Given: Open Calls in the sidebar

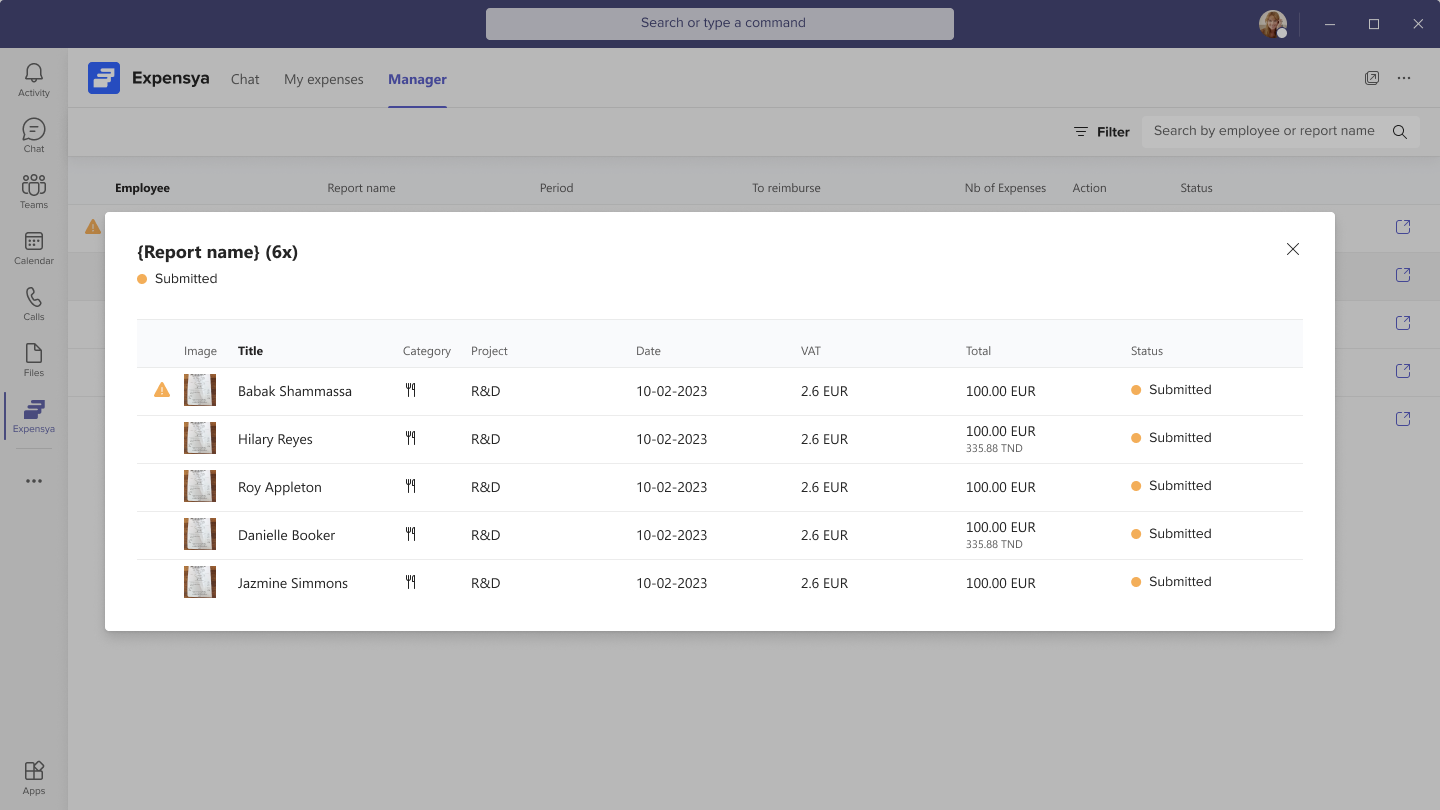Looking at the screenshot, I should 34,304.
